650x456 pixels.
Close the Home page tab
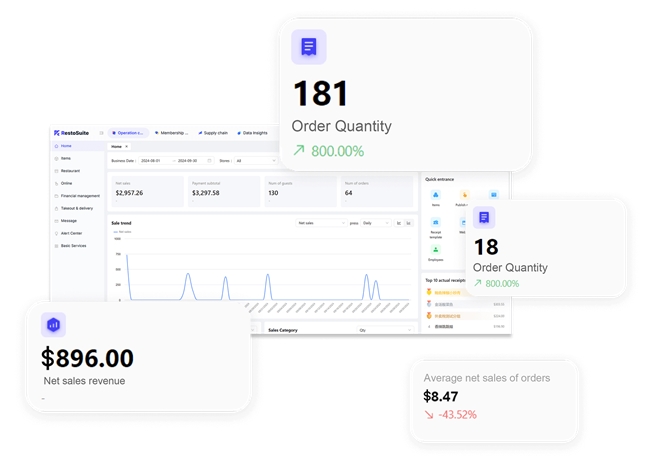pyautogui.click(x=126, y=147)
